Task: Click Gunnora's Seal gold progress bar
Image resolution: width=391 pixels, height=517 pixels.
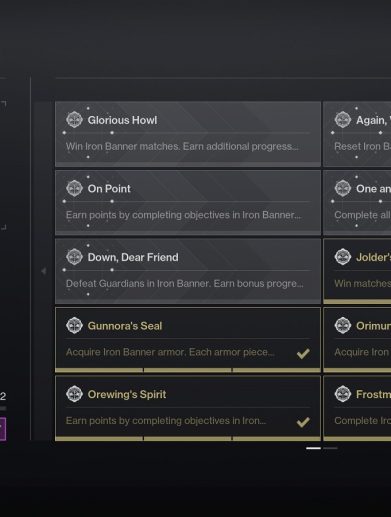Action: click(188, 370)
